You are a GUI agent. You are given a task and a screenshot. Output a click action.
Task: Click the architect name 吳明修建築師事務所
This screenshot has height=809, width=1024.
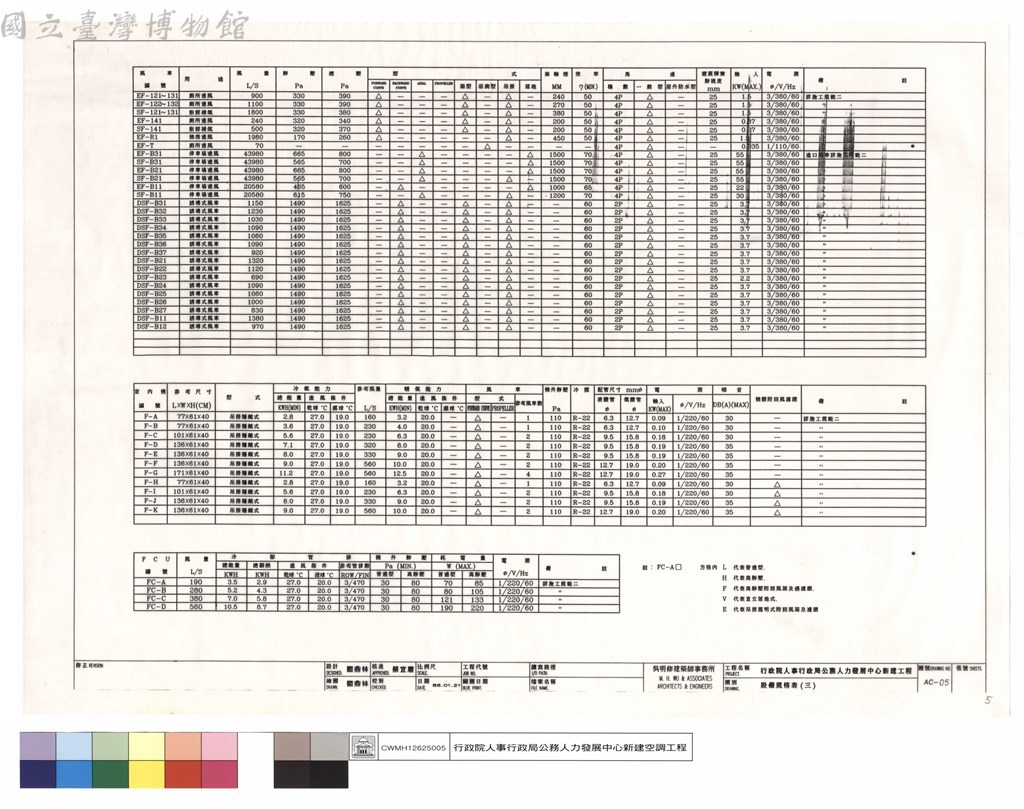pos(683,669)
